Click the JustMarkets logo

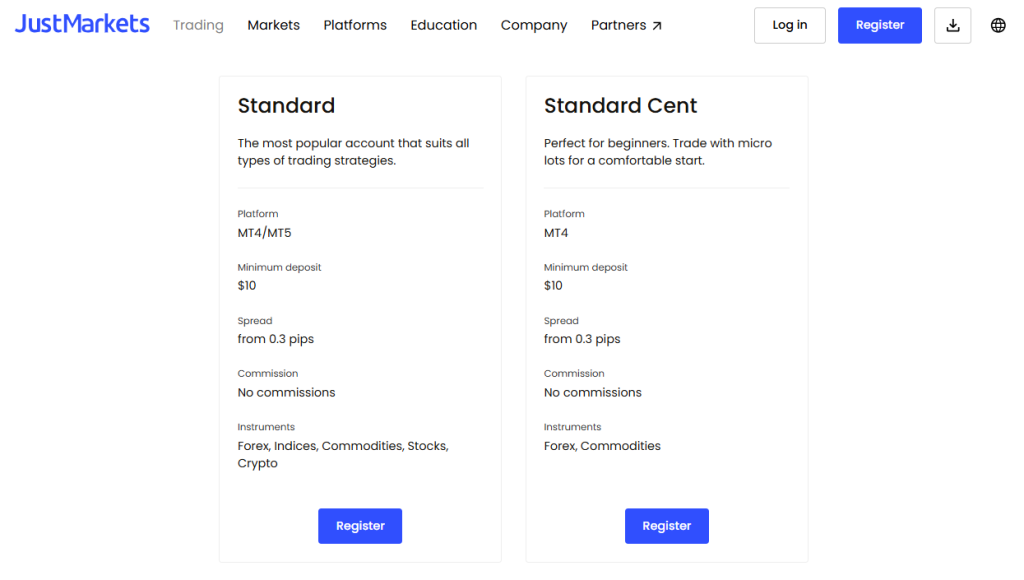coord(82,25)
